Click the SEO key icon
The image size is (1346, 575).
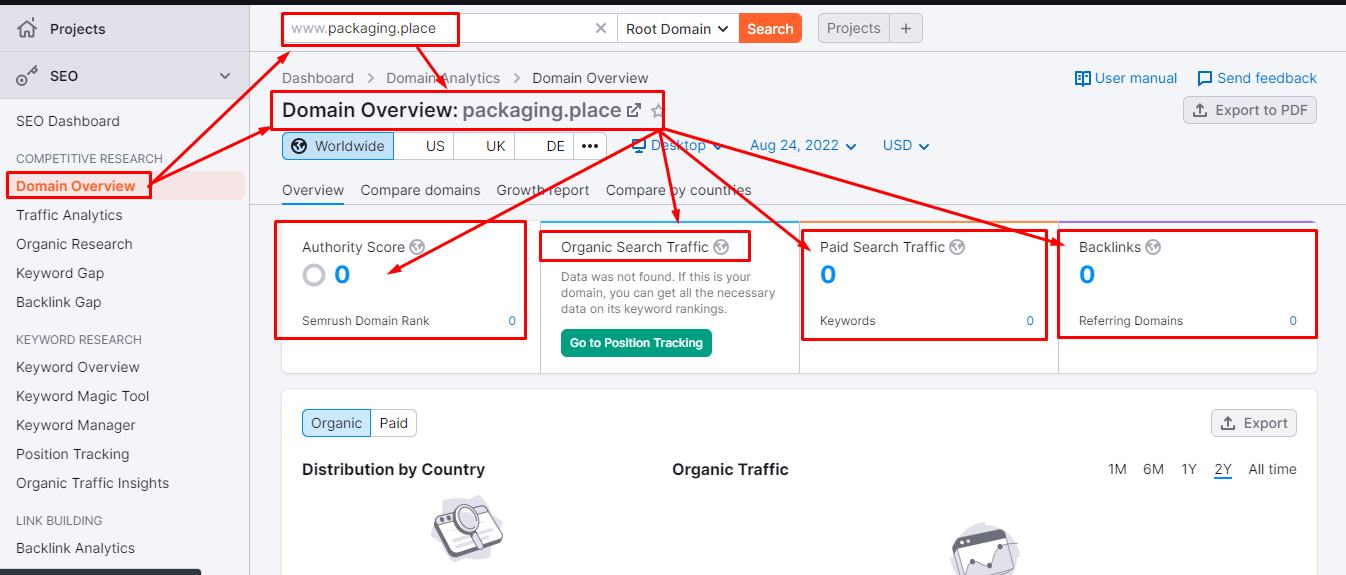tap(27, 76)
